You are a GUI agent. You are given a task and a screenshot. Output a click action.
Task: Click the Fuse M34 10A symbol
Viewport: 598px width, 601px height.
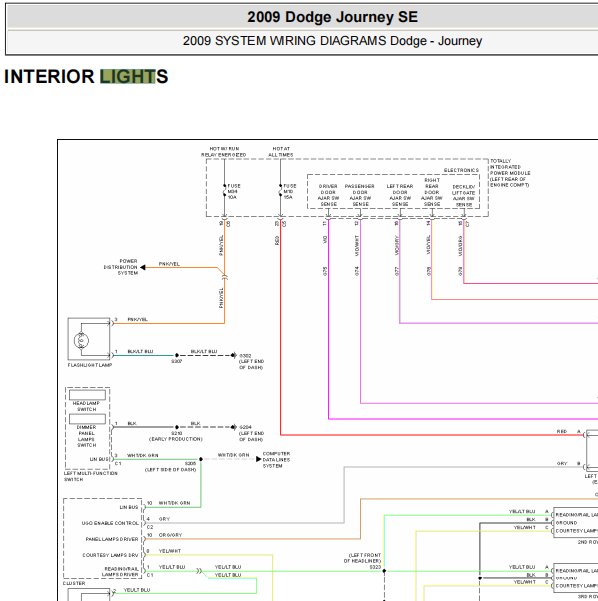tap(225, 191)
